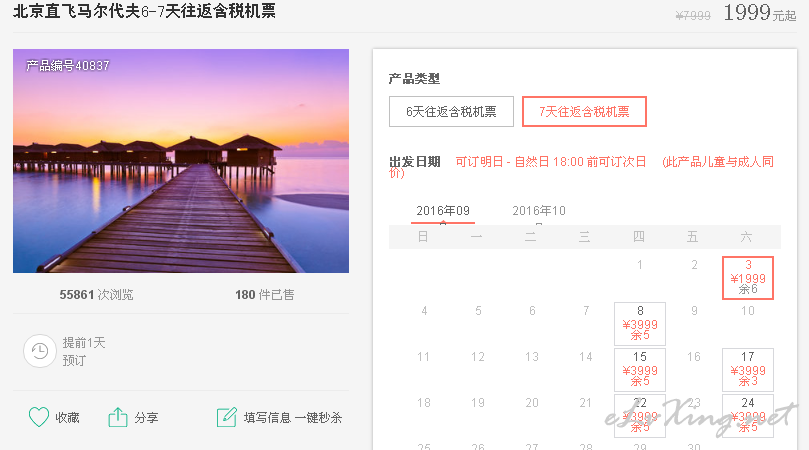Click the share upload icon
This screenshot has height=450, width=809.
click(118, 417)
